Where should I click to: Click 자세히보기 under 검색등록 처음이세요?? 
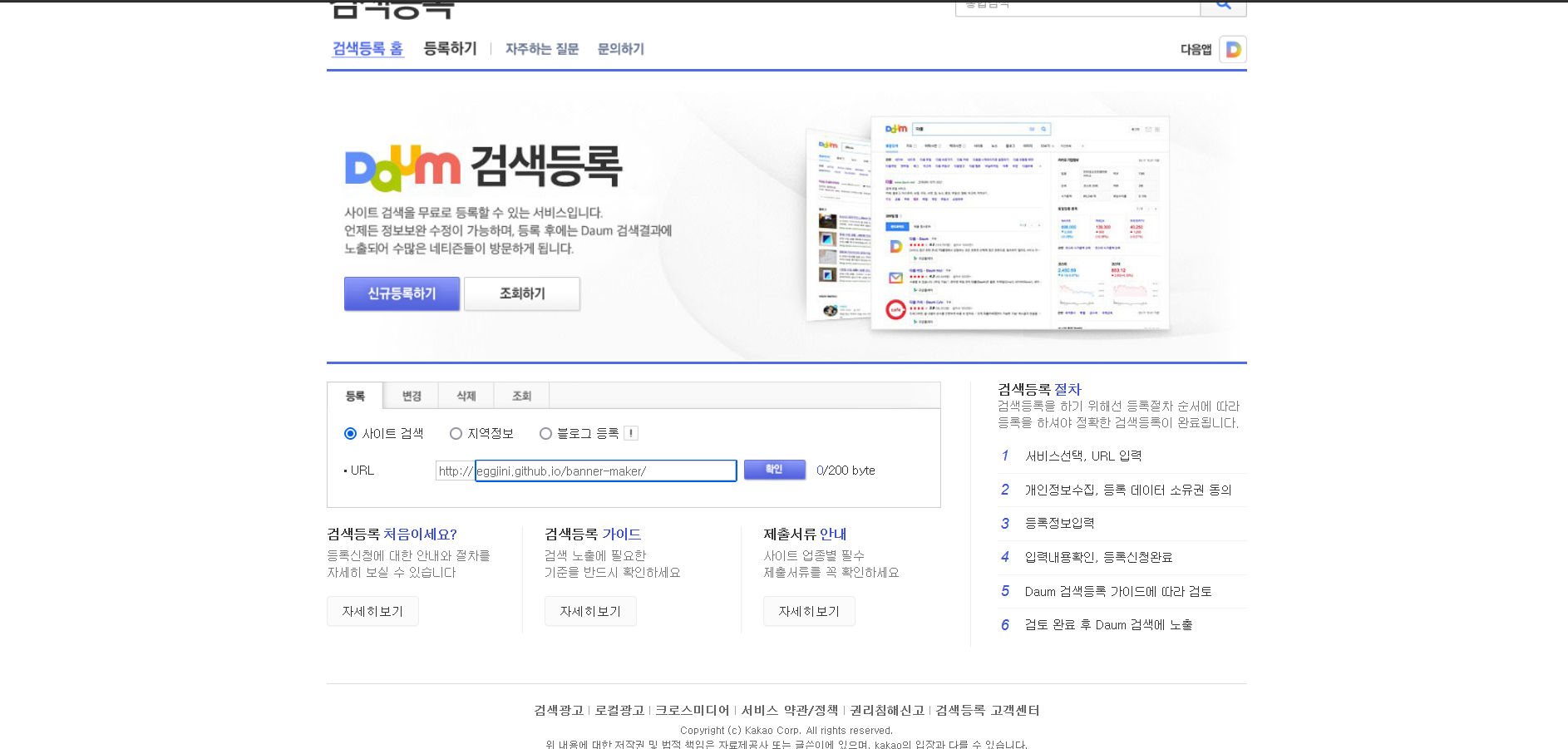point(372,611)
